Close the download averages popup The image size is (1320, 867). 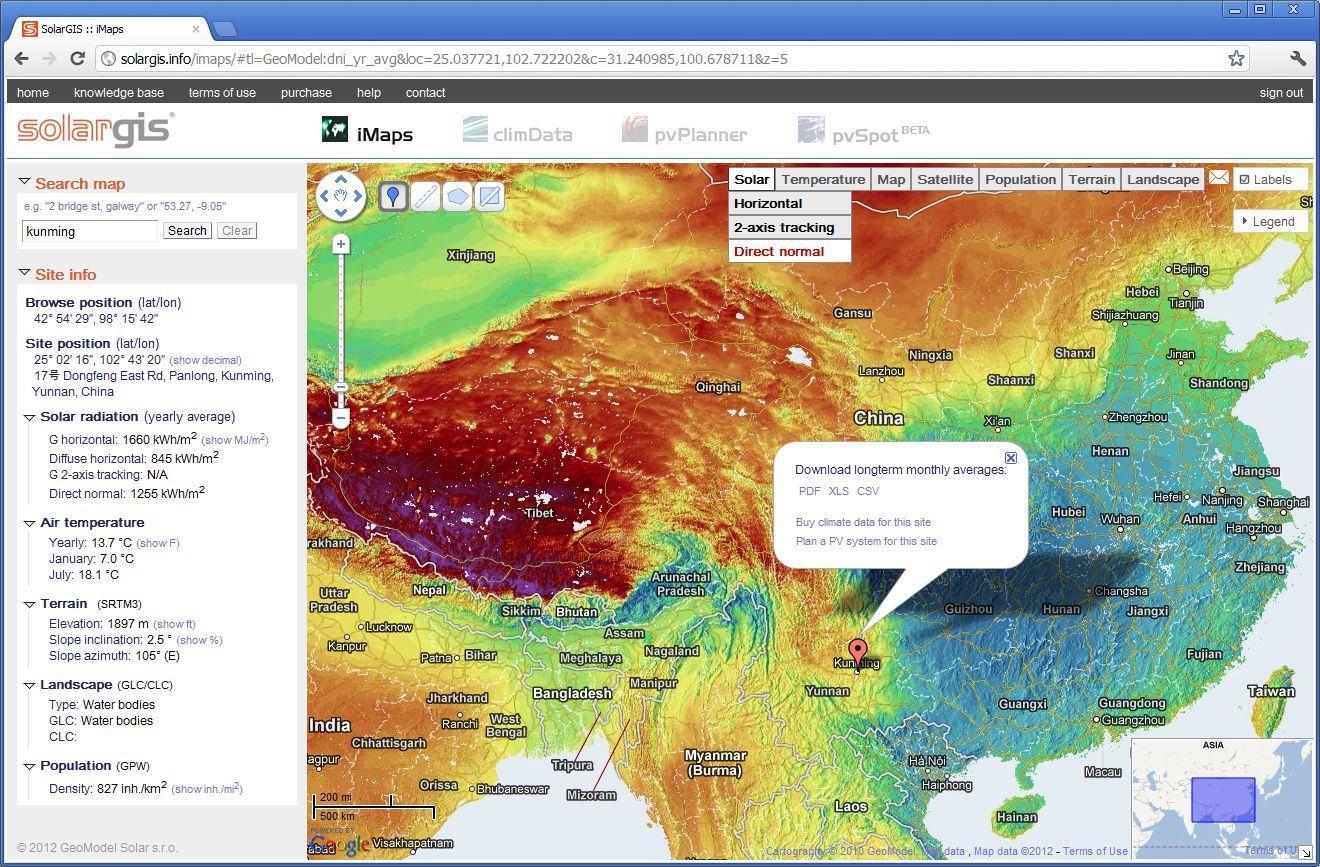pos(1011,458)
